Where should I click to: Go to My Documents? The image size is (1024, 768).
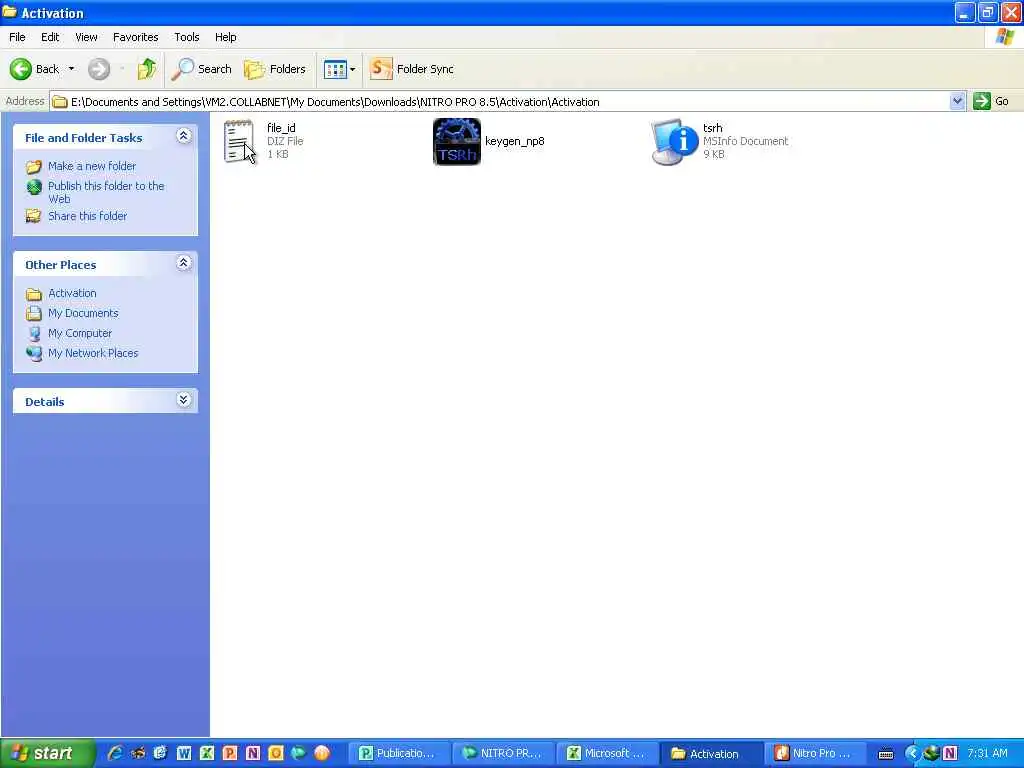tap(83, 313)
